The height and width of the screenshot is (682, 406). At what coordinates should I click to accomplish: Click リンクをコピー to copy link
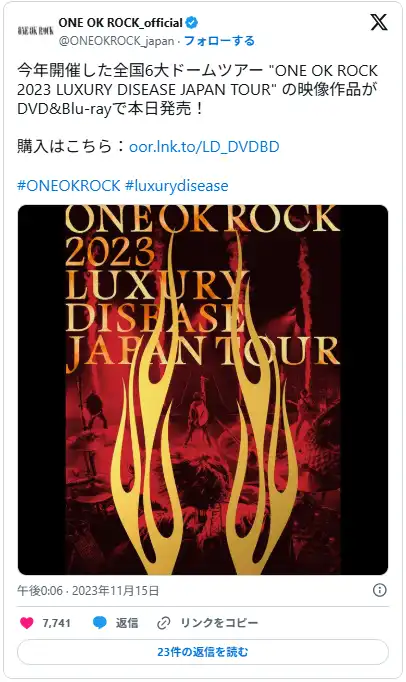(x=219, y=623)
